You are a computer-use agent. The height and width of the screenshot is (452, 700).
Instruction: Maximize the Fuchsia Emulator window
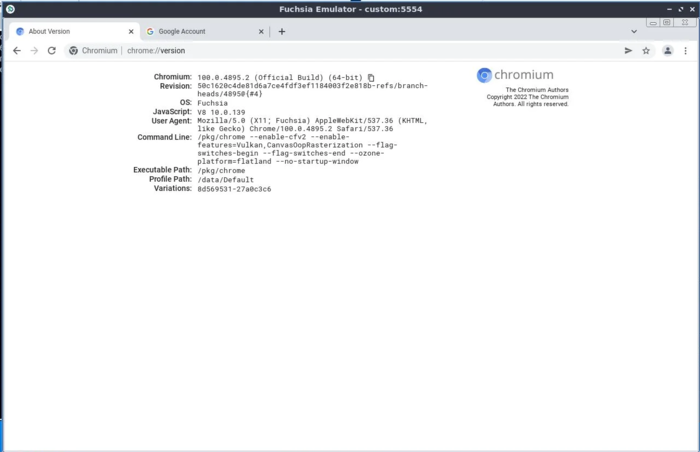coord(681,9)
